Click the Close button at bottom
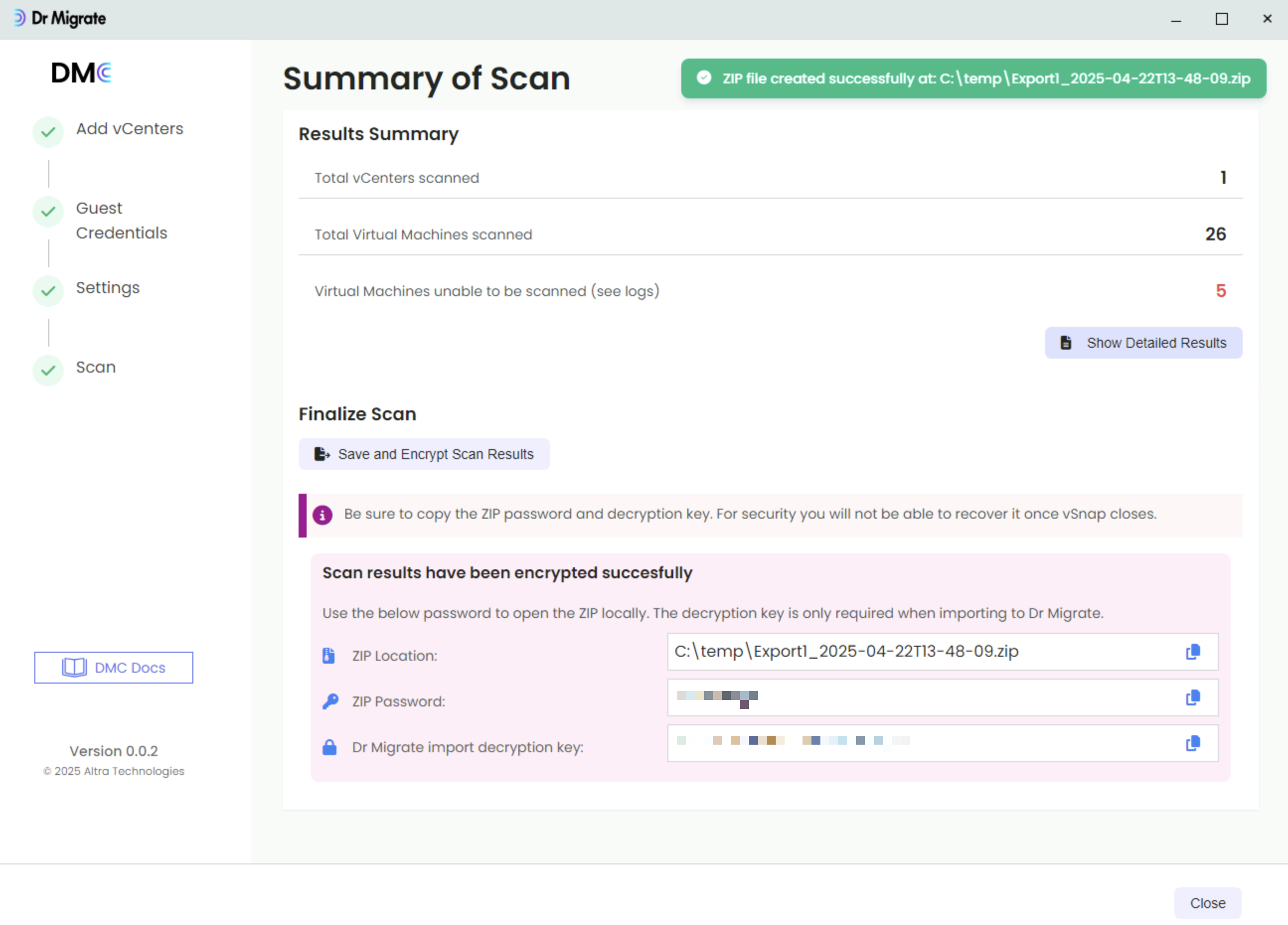Viewport: 1288px width, 925px height. tap(1208, 904)
